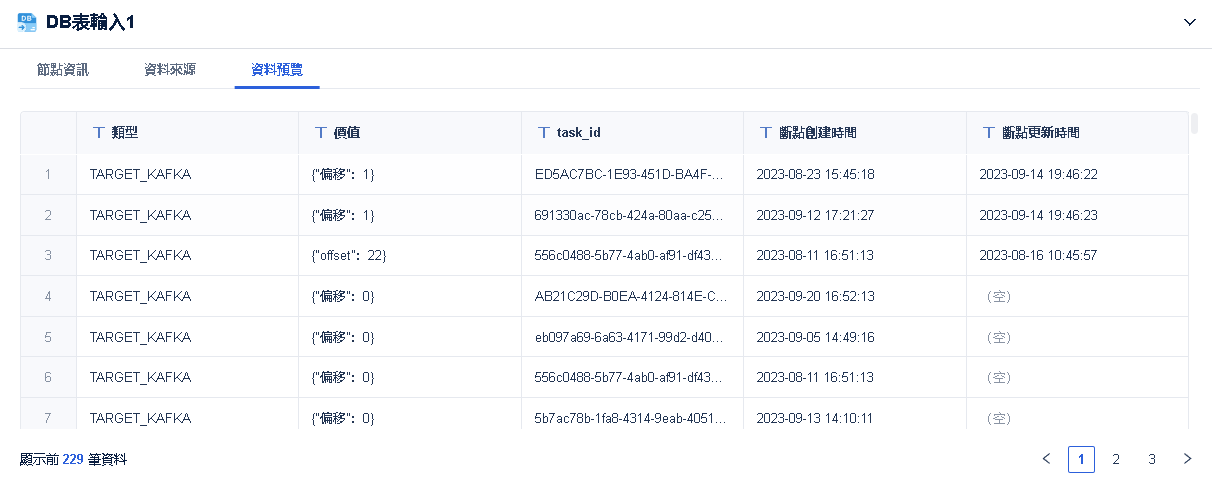Image resolution: width=1212 pixels, height=485 pixels.
Task: Select the {"offset": 22} value cell
Action: coord(349,255)
